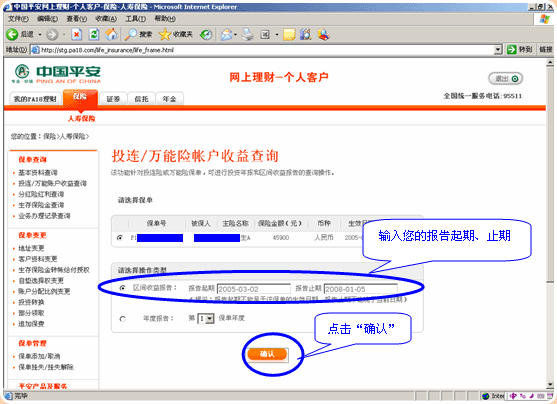Click the yellow note toolbar icon

tap(289, 34)
